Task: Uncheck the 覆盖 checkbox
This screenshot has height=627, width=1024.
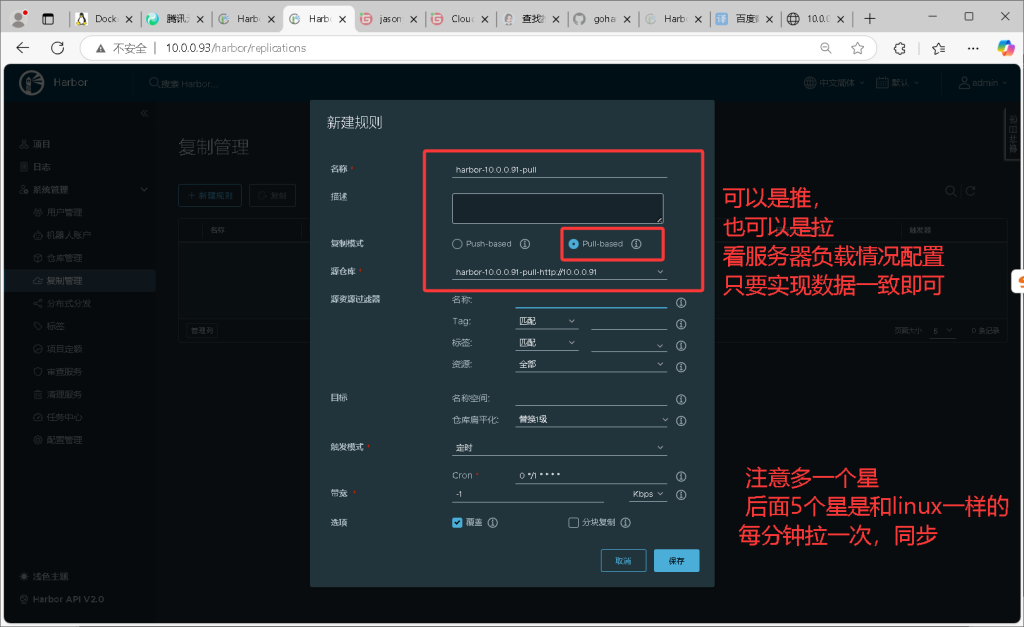Action: tap(458, 522)
